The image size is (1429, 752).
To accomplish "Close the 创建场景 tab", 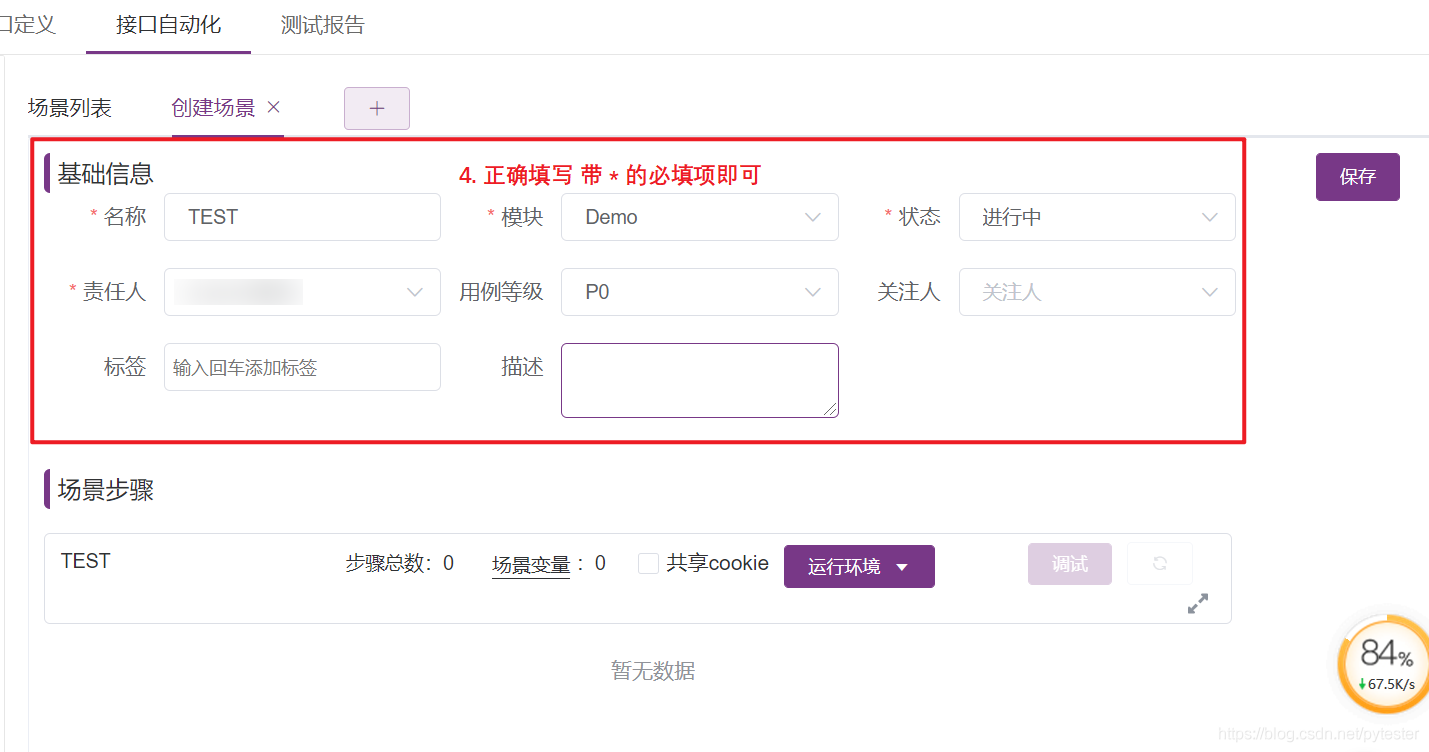I will (x=273, y=107).
